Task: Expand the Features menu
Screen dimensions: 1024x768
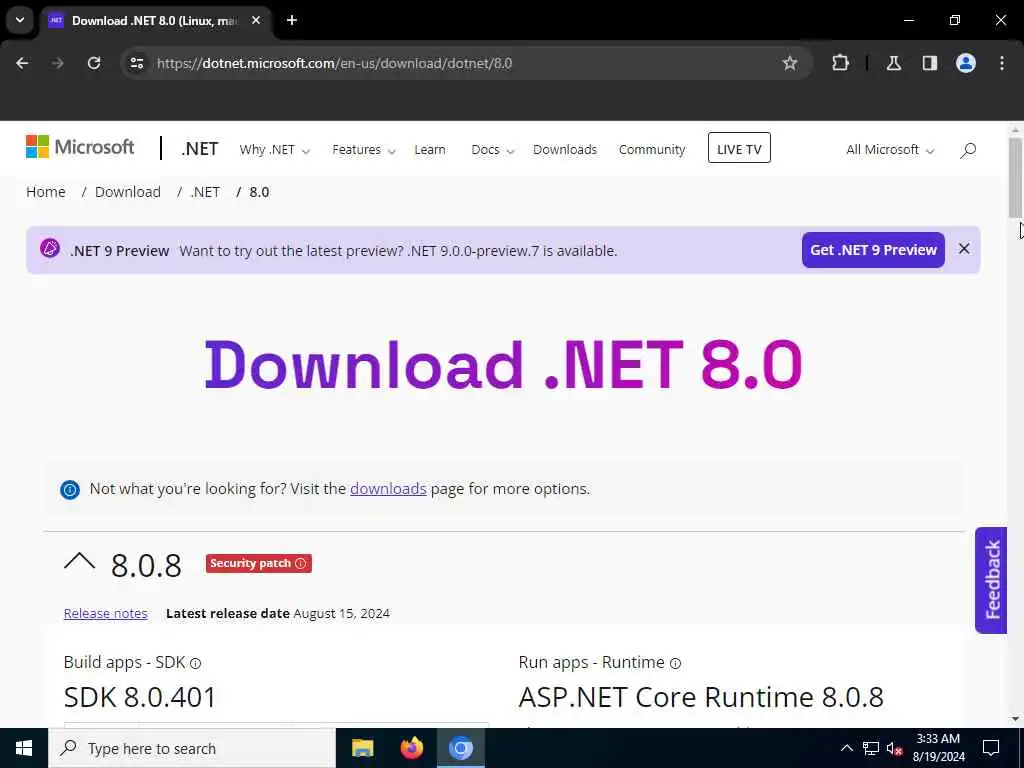Action: [364, 150]
